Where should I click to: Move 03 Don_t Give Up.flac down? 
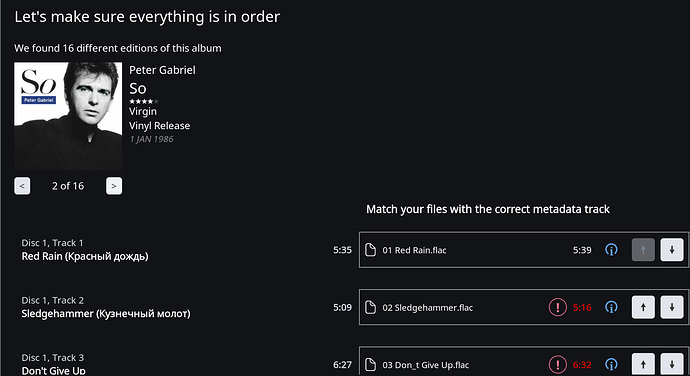pyautogui.click(x=672, y=364)
